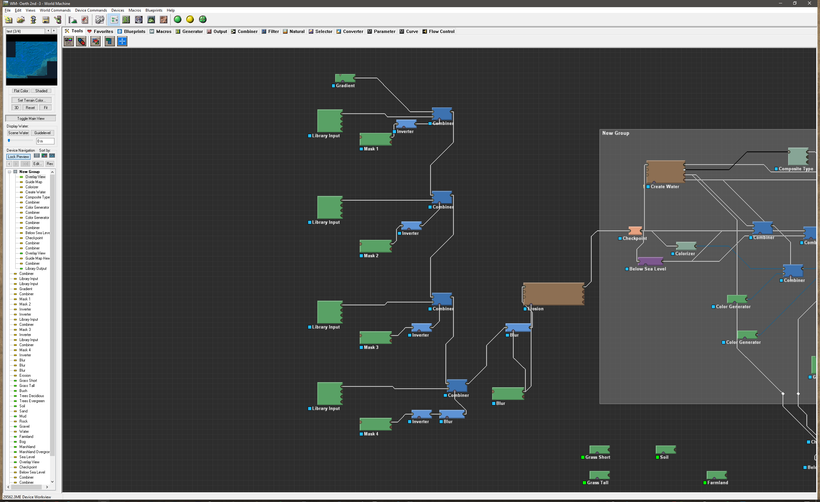Switch to the Favorites tab
Screen dimensions: 820x502
(x=100, y=31)
